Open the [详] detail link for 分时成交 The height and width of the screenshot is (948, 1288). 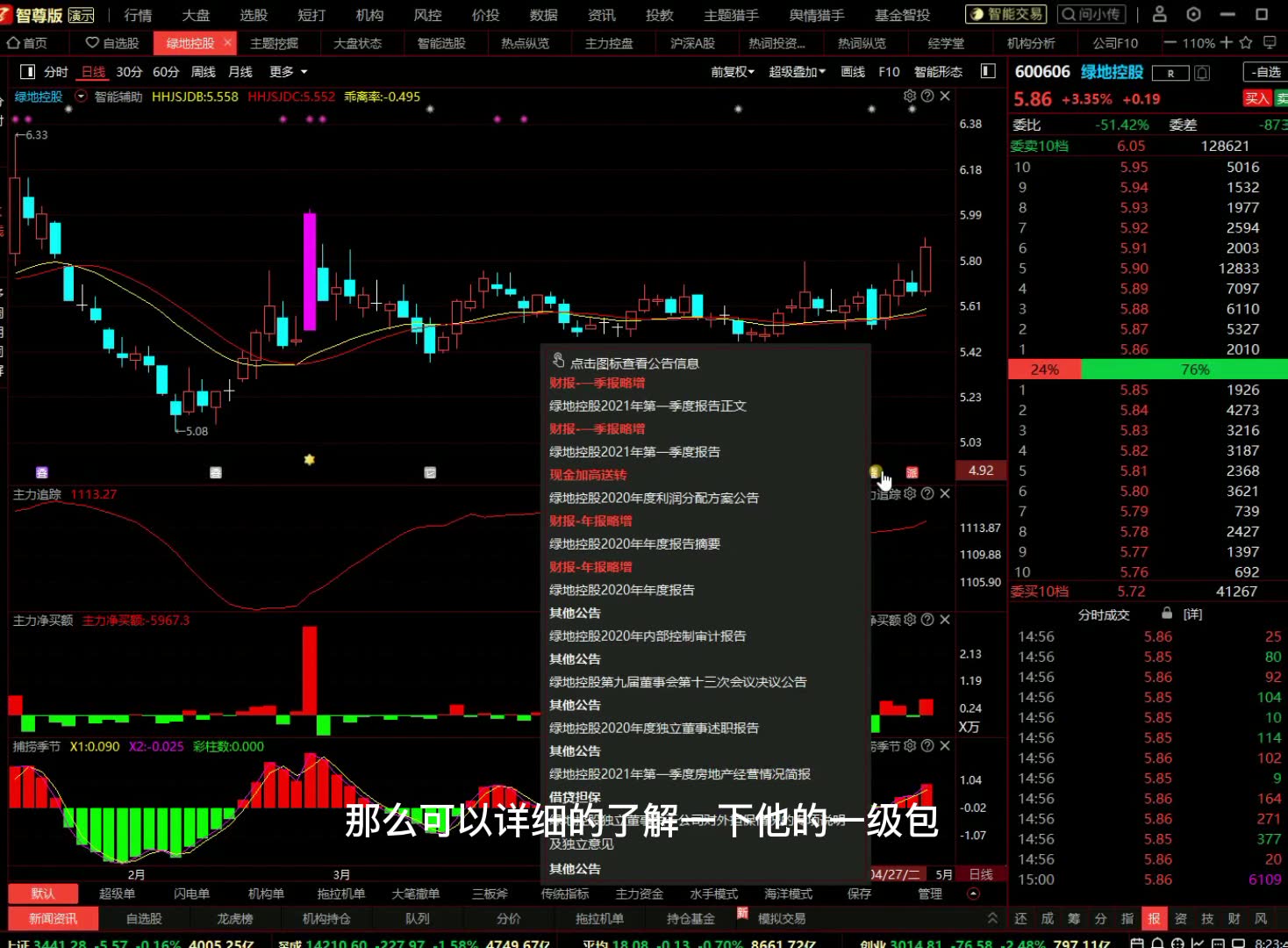click(1192, 614)
